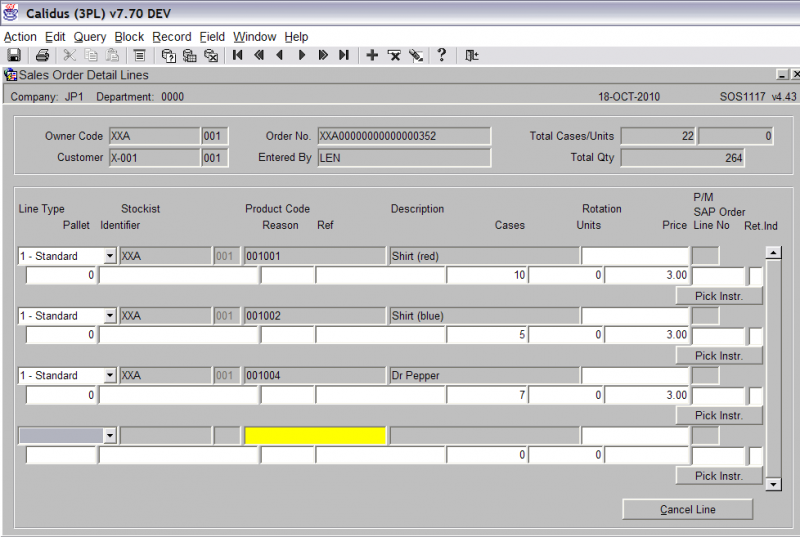The width and height of the screenshot is (800, 537).
Task: Click the Sales Order Detail Lines window icon
Action: tap(11, 75)
